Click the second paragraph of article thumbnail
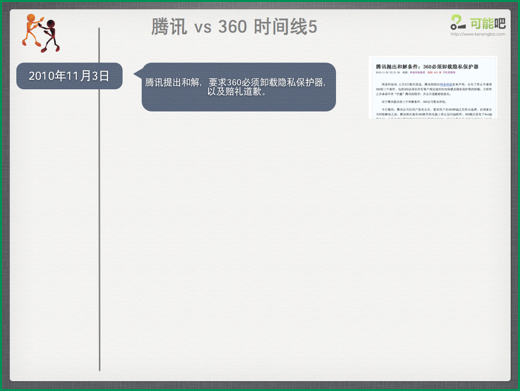Image resolution: width=520 pixels, height=391 pixels. [414, 102]
